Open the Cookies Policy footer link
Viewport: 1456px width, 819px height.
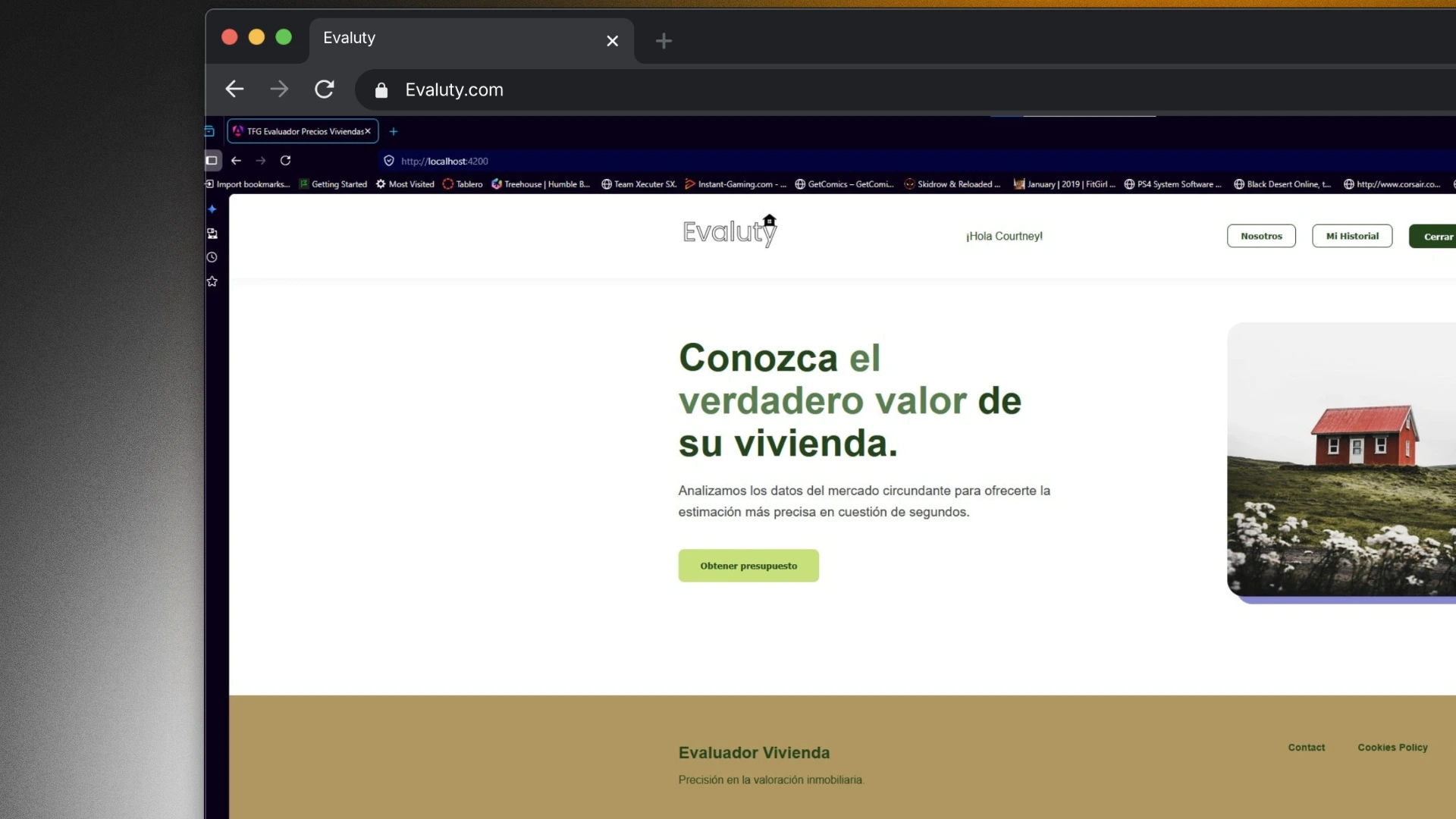1392,747
